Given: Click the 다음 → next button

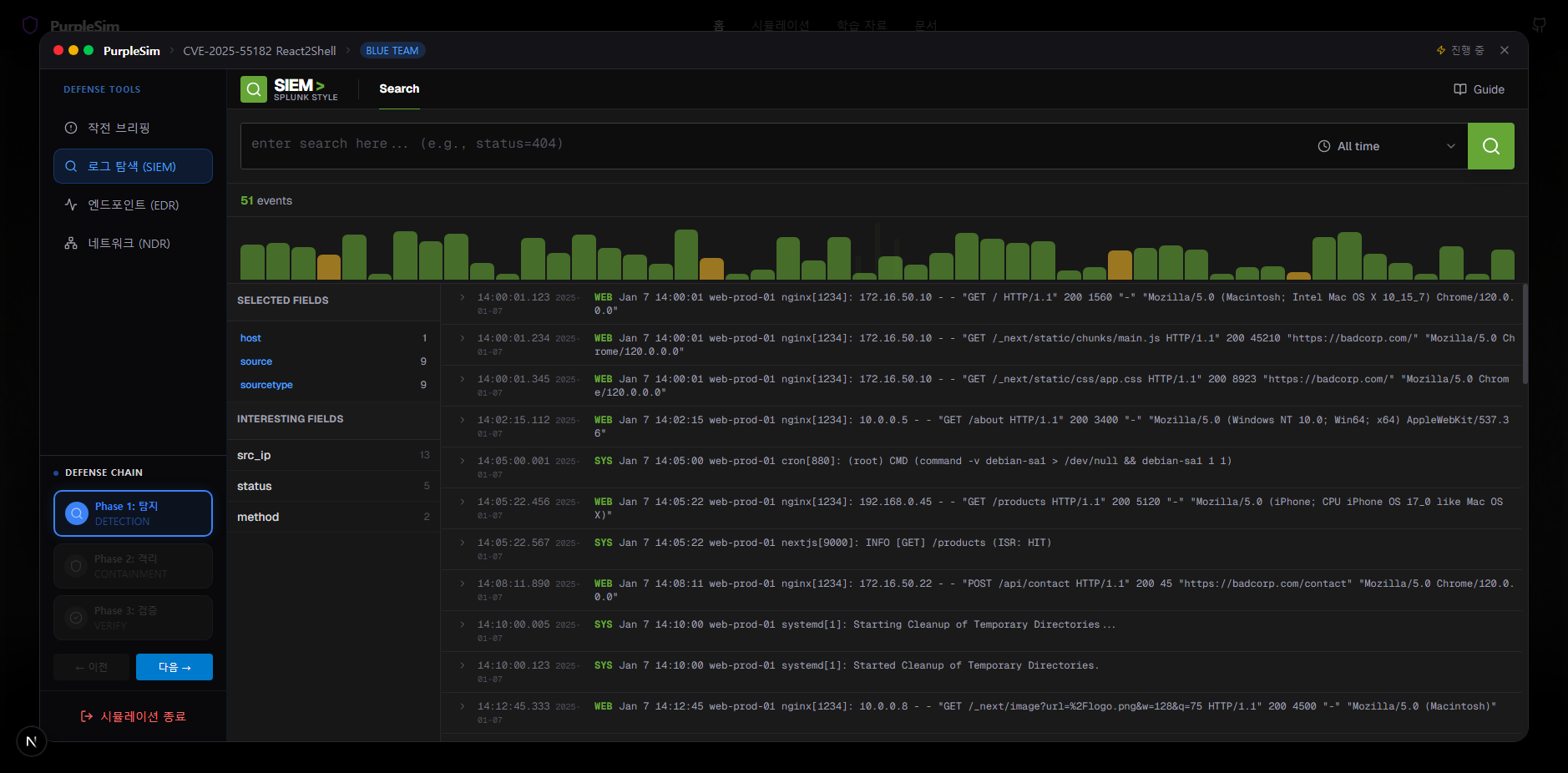Looking at the screenshot, I should [175, 667].
